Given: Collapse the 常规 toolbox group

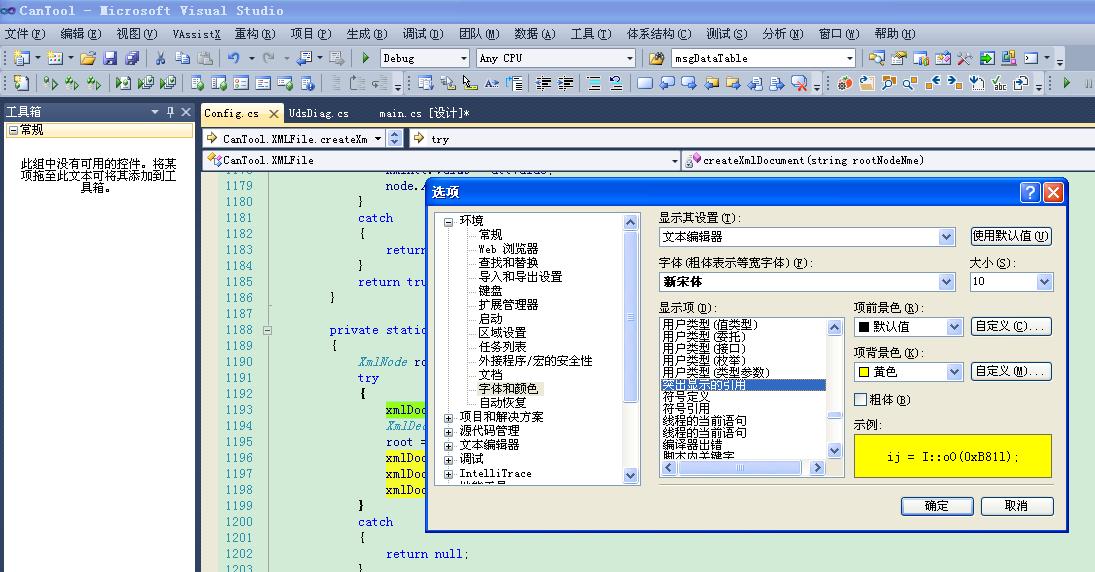Looking at the screenshot, I should click(x=13, y=130).
